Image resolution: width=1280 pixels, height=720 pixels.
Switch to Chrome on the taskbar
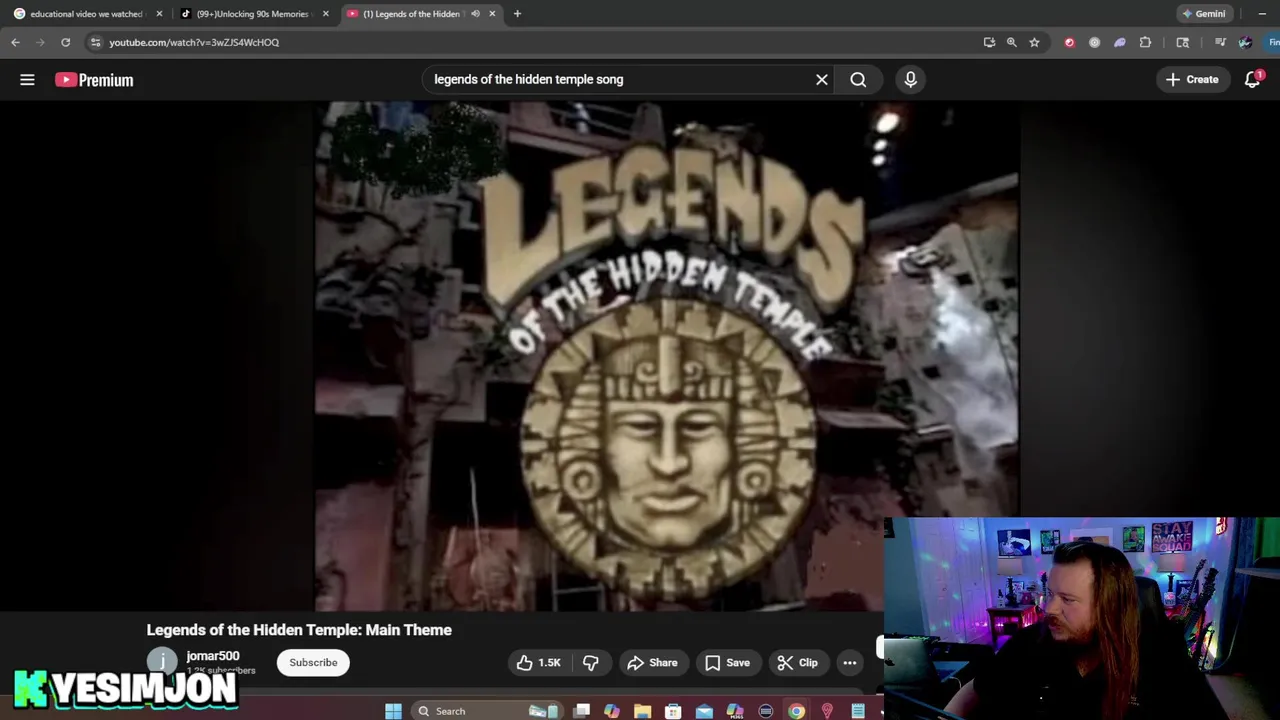[796, 711]
